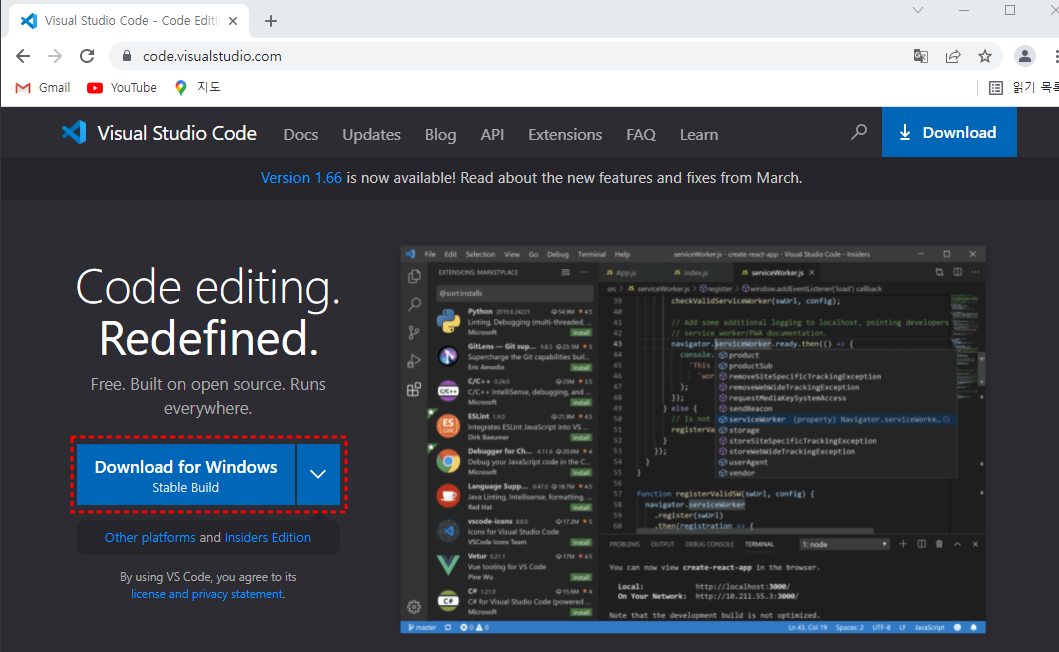
Task: Click the padlock site info icon
Action: tap(126, 56)
